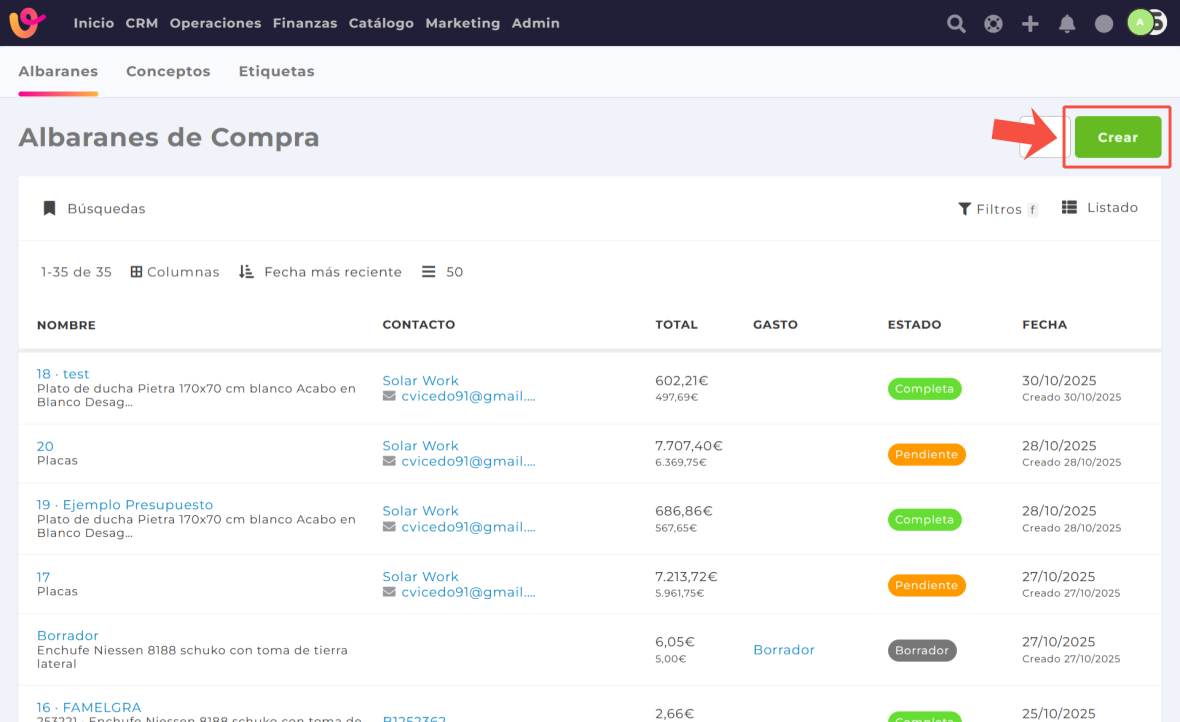1180x722 pixels.
Task: Click the Pendiente status badge for albarán 20
Action: tap(926, 455)
